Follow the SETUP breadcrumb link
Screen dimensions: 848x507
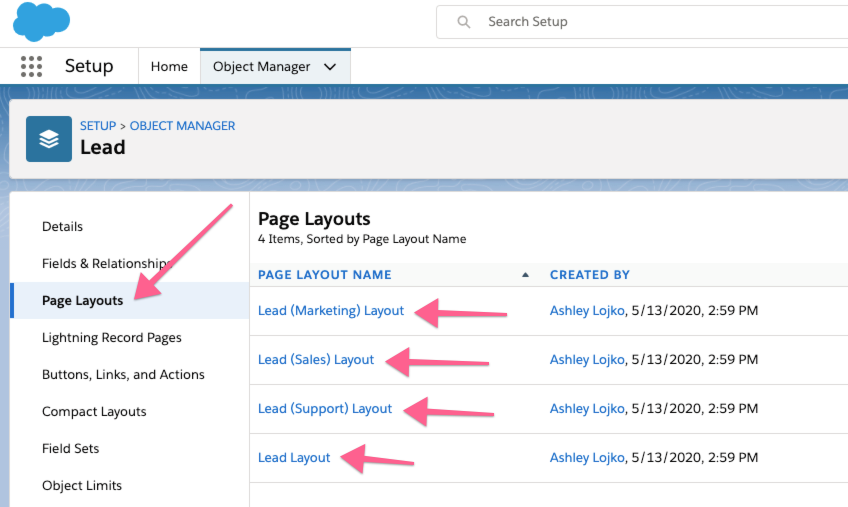(98, 126)
